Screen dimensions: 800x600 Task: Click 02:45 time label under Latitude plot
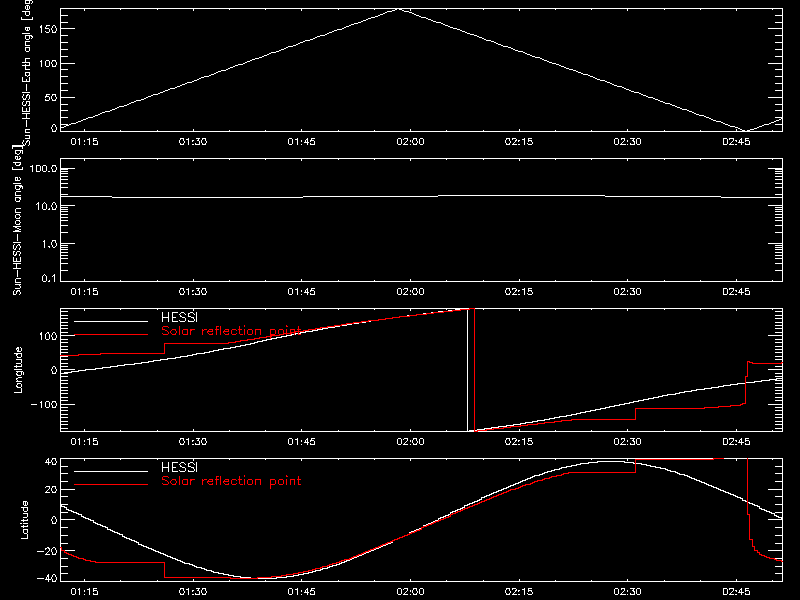tap(736, 592)
